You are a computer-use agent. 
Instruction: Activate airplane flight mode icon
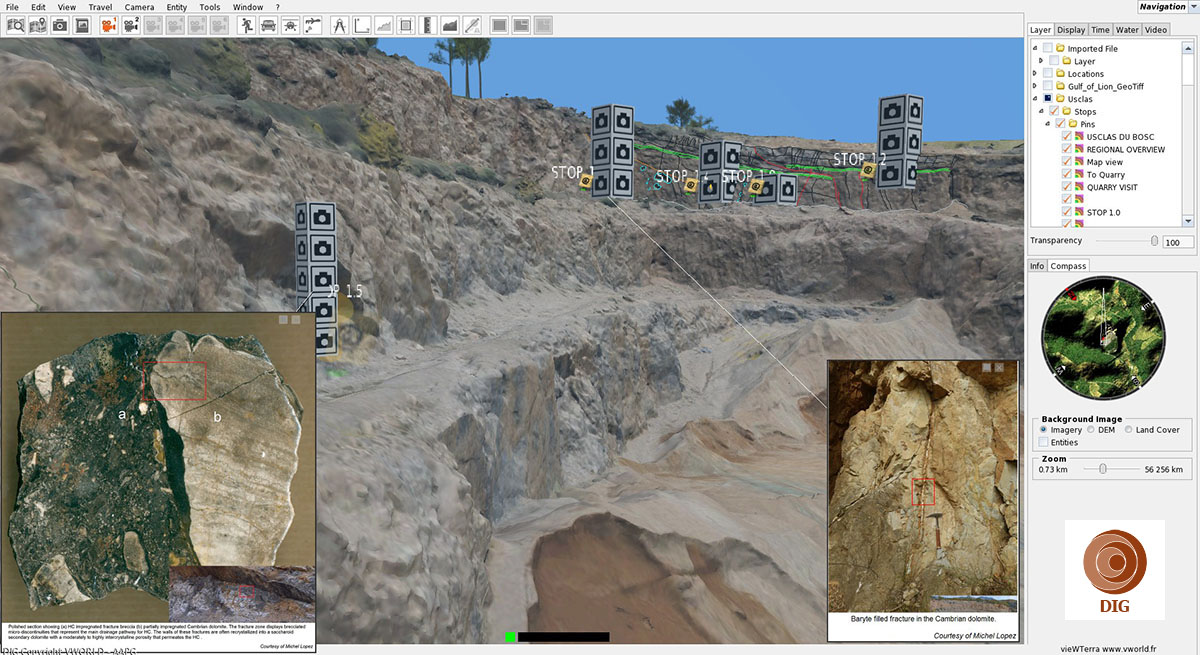click(291, 25)
